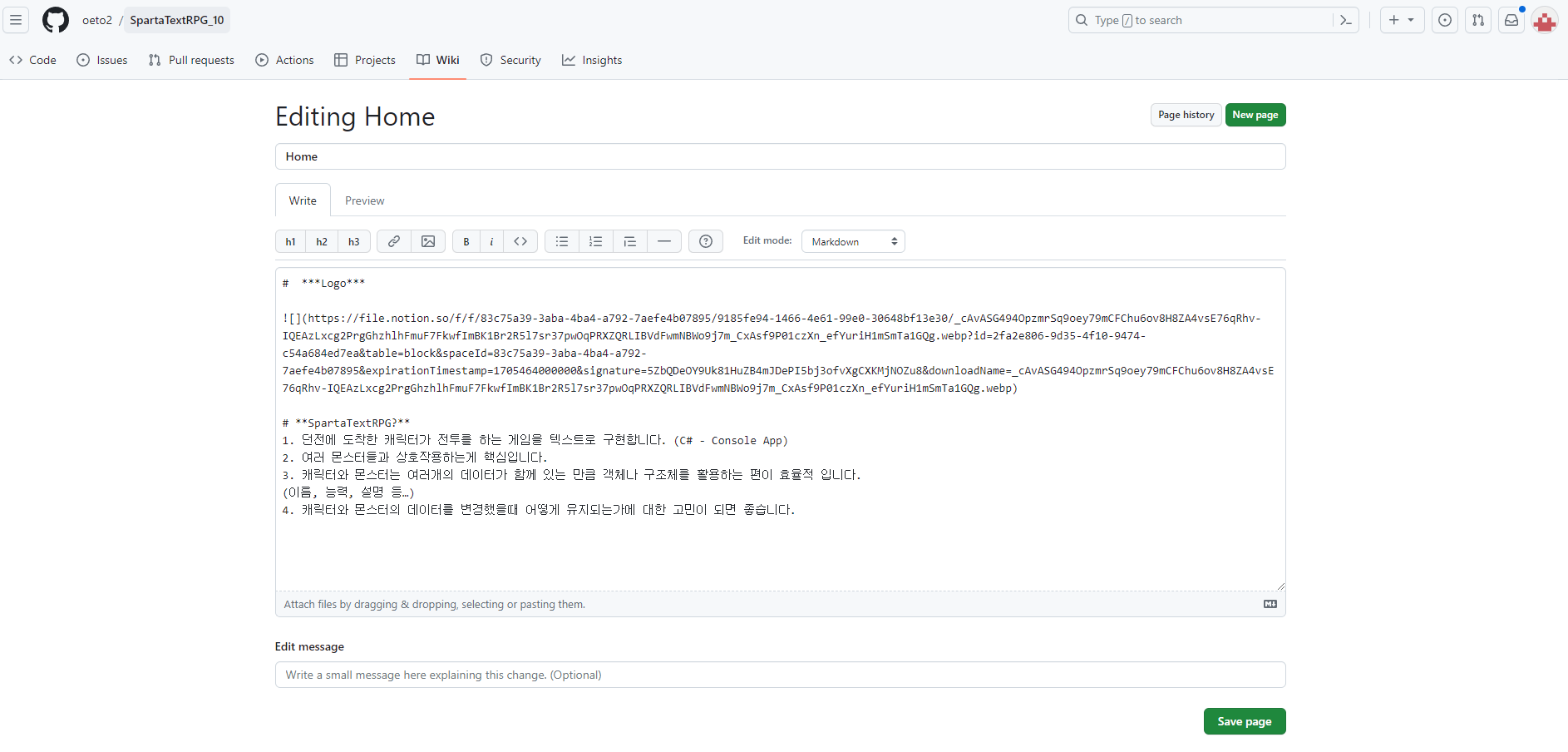Click the Save page button

point(1245,721)
